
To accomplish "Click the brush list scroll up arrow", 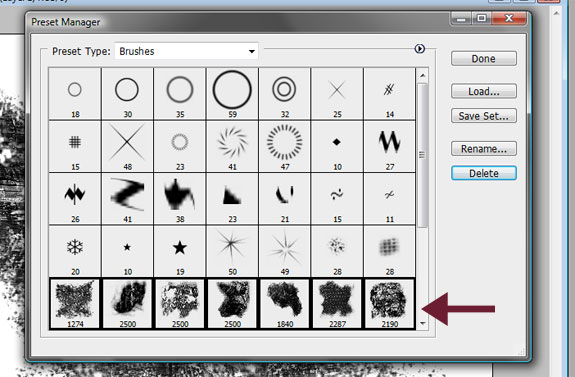I will pos(422,76).
